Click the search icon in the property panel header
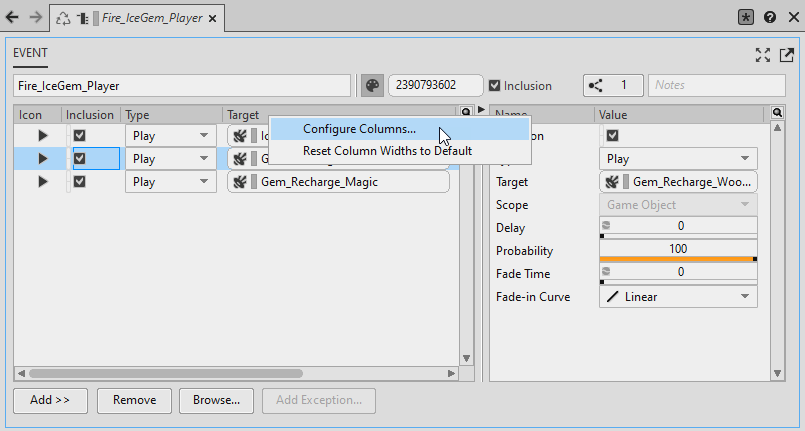Screen dimensions: 805x431 (778, 113)
